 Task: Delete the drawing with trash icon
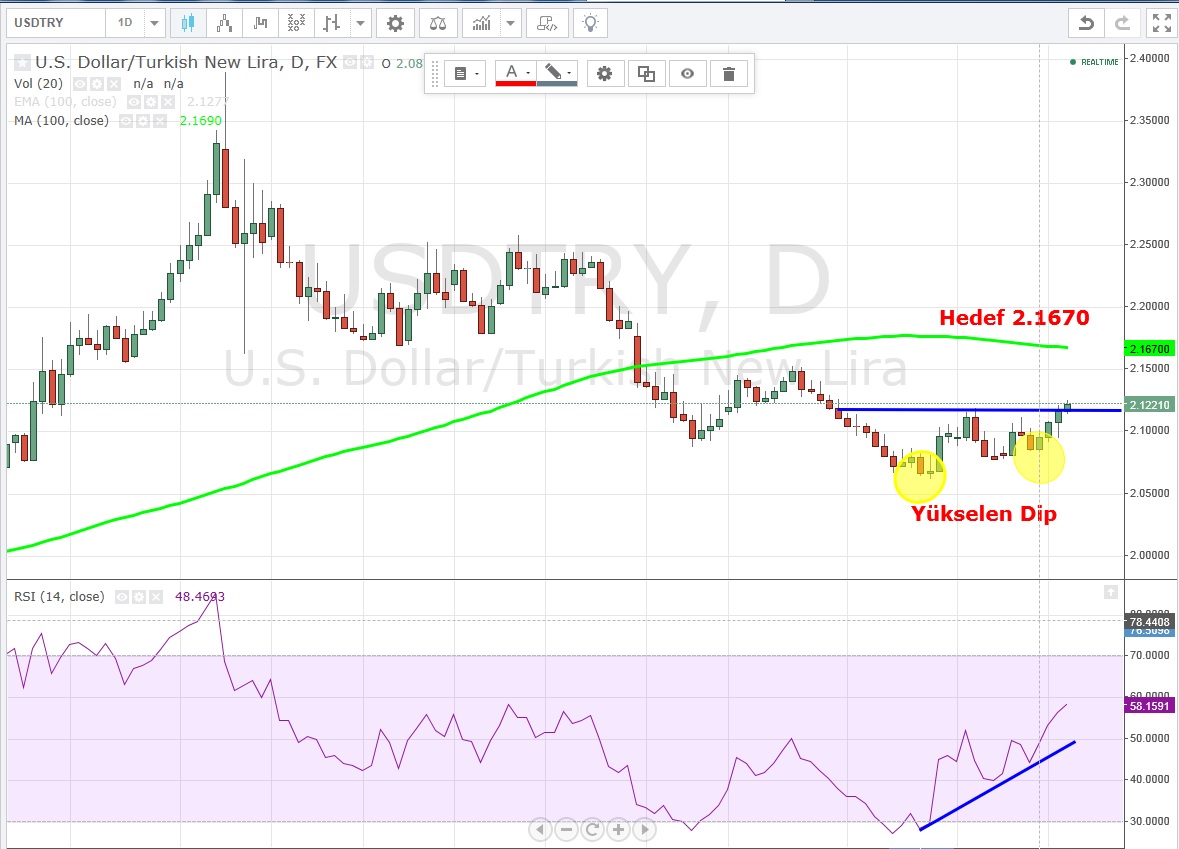(728, 73)
